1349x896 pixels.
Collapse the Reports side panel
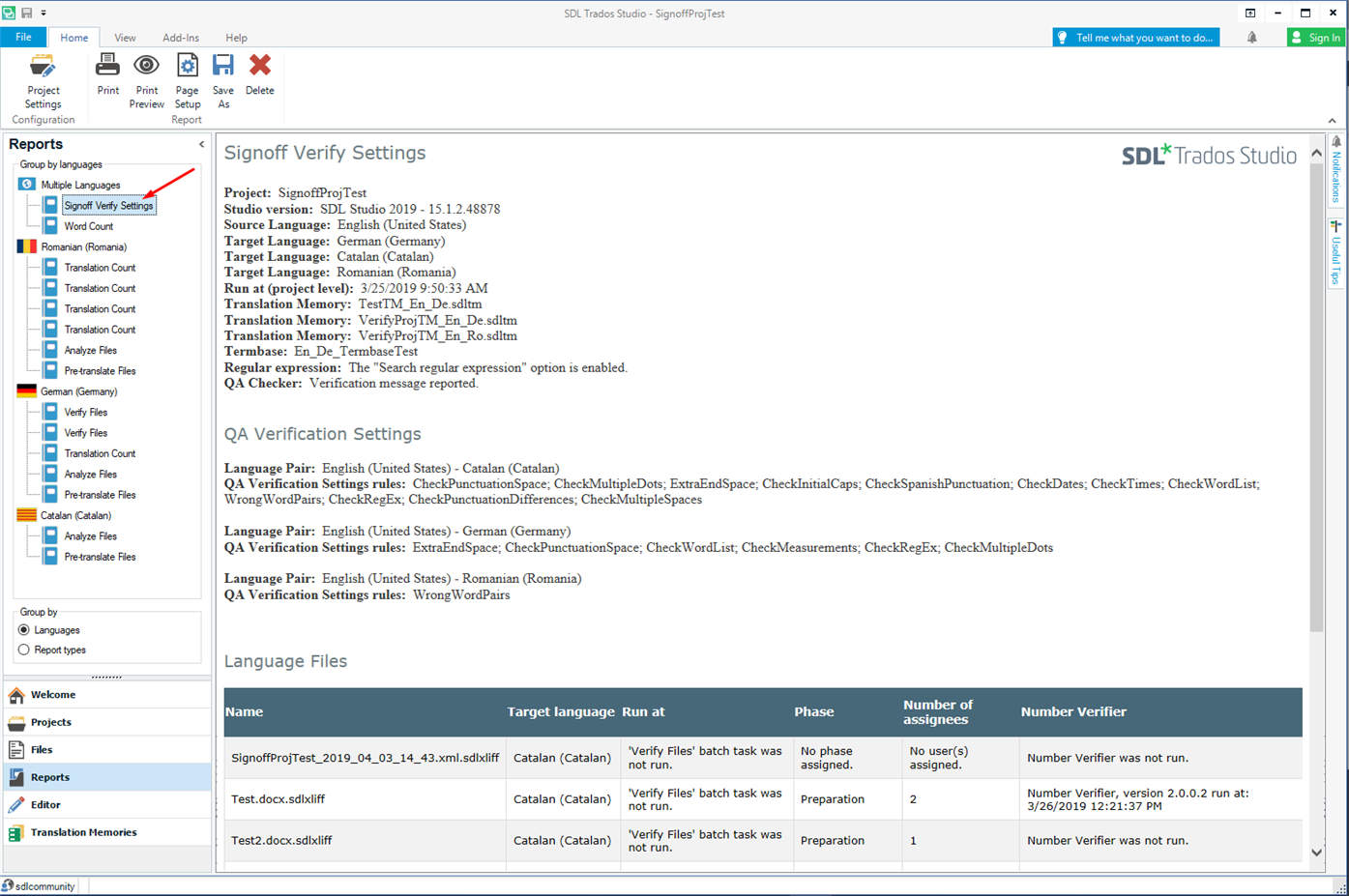[201, 144]
